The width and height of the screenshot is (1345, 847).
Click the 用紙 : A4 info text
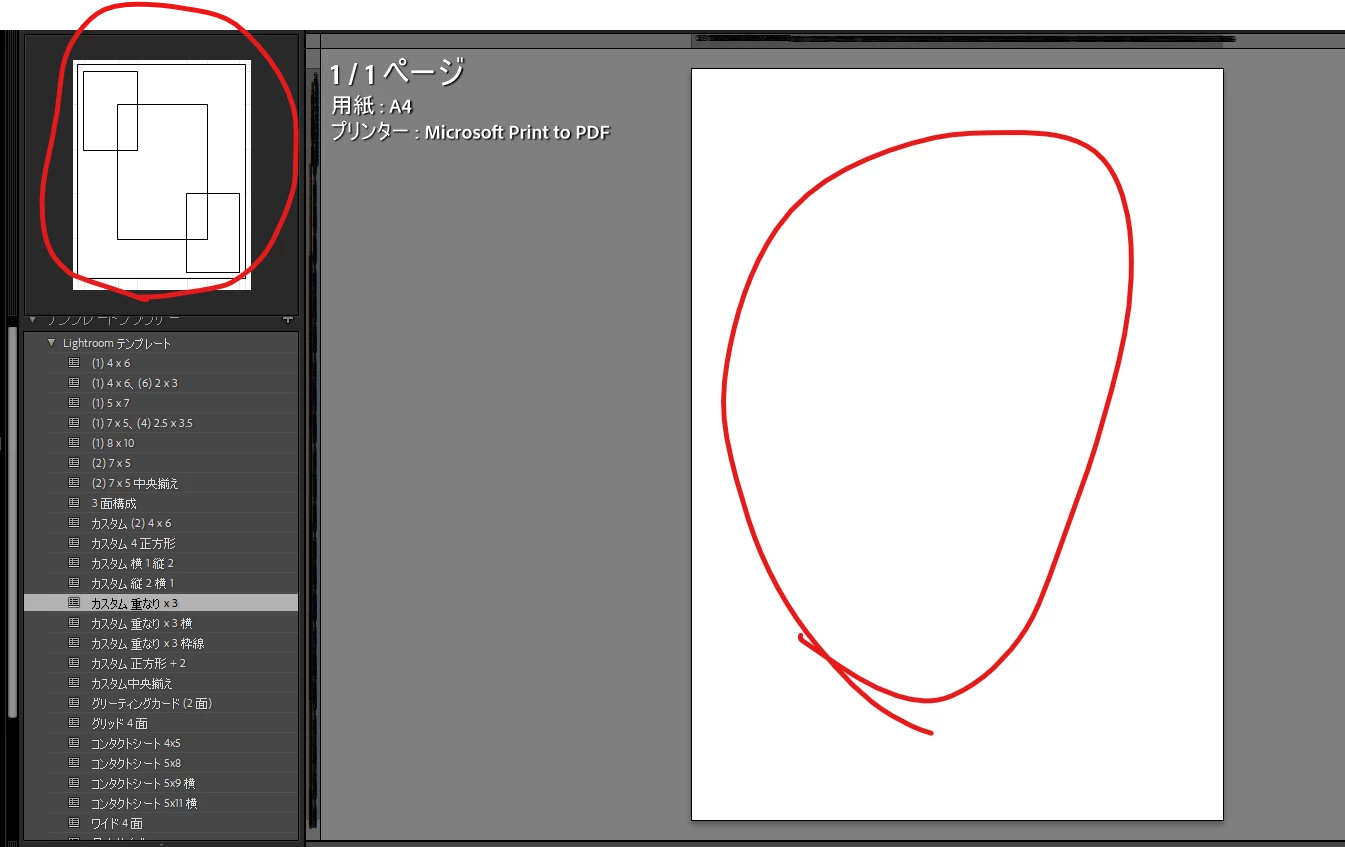click(x=372, y=107)
